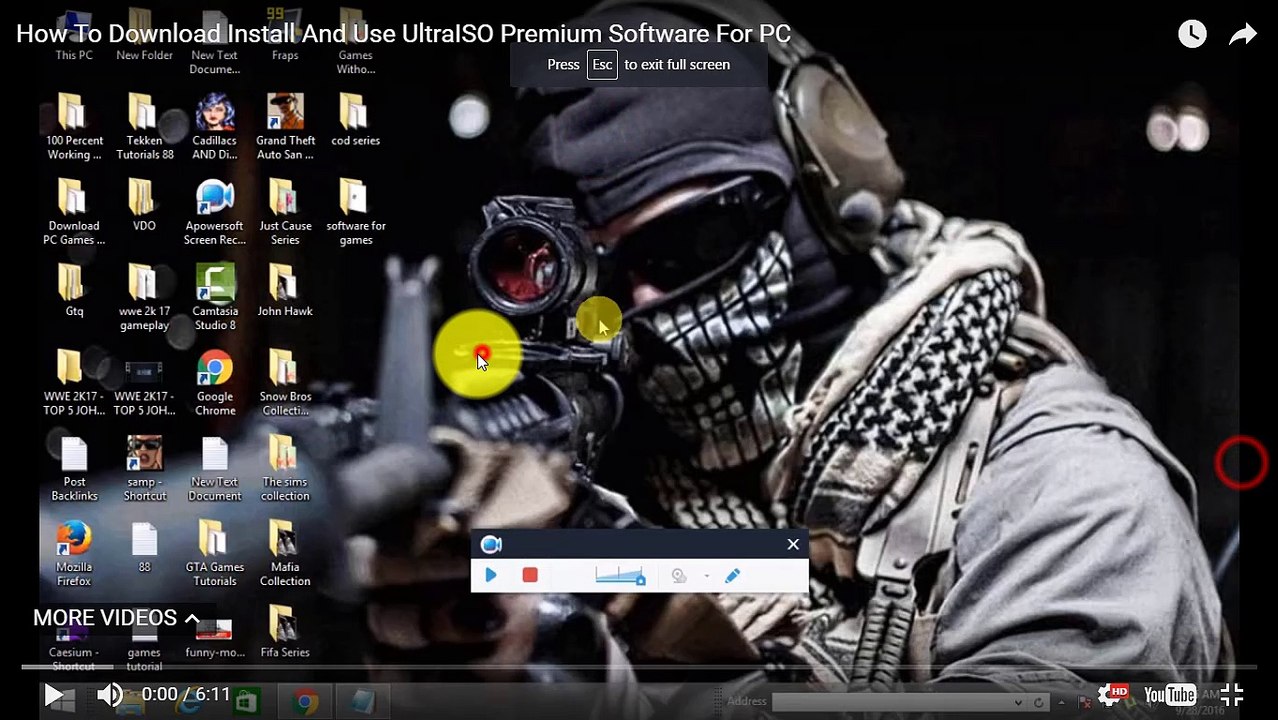Screen dimensions: 1278x720
Task: Mute the video with the speaker icon
Action: point(109,694)
